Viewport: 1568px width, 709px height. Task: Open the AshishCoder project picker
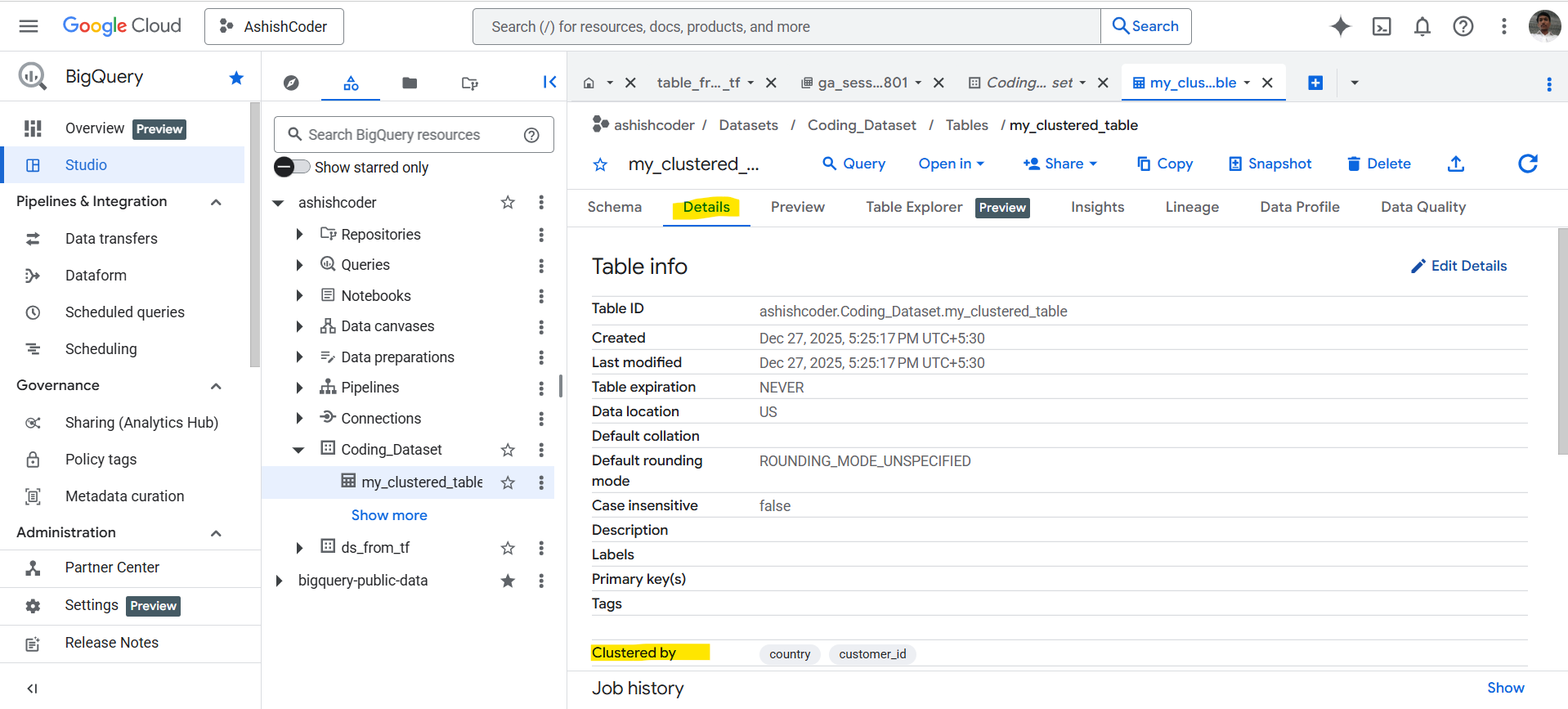(x=274, y=26)
